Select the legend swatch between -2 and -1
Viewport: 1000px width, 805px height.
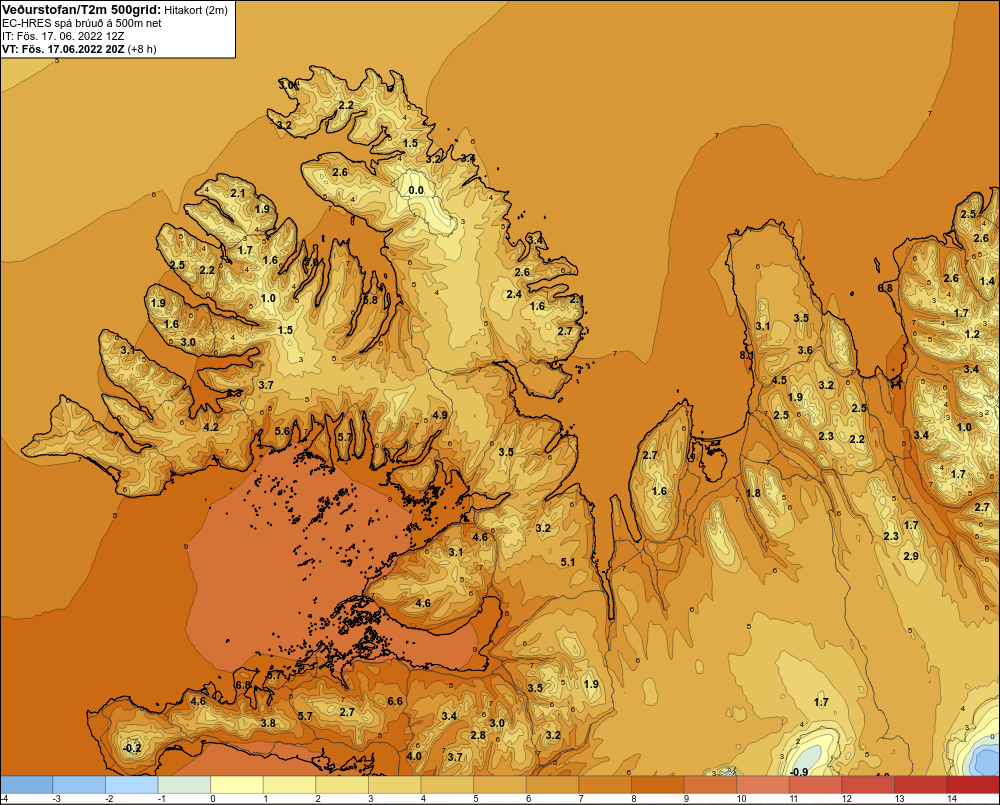click(x=132, y=785)
